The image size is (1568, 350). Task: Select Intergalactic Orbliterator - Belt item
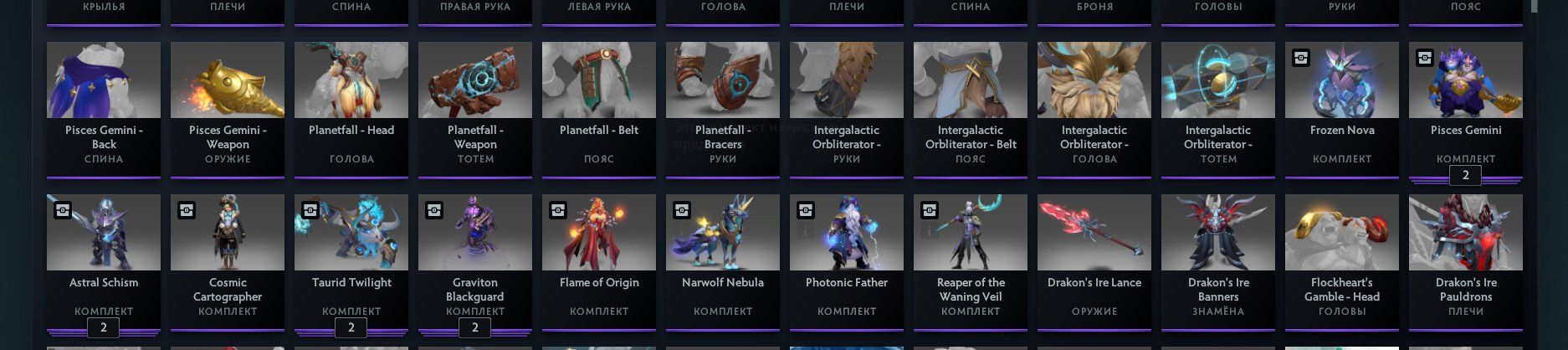tap(971, 109)
